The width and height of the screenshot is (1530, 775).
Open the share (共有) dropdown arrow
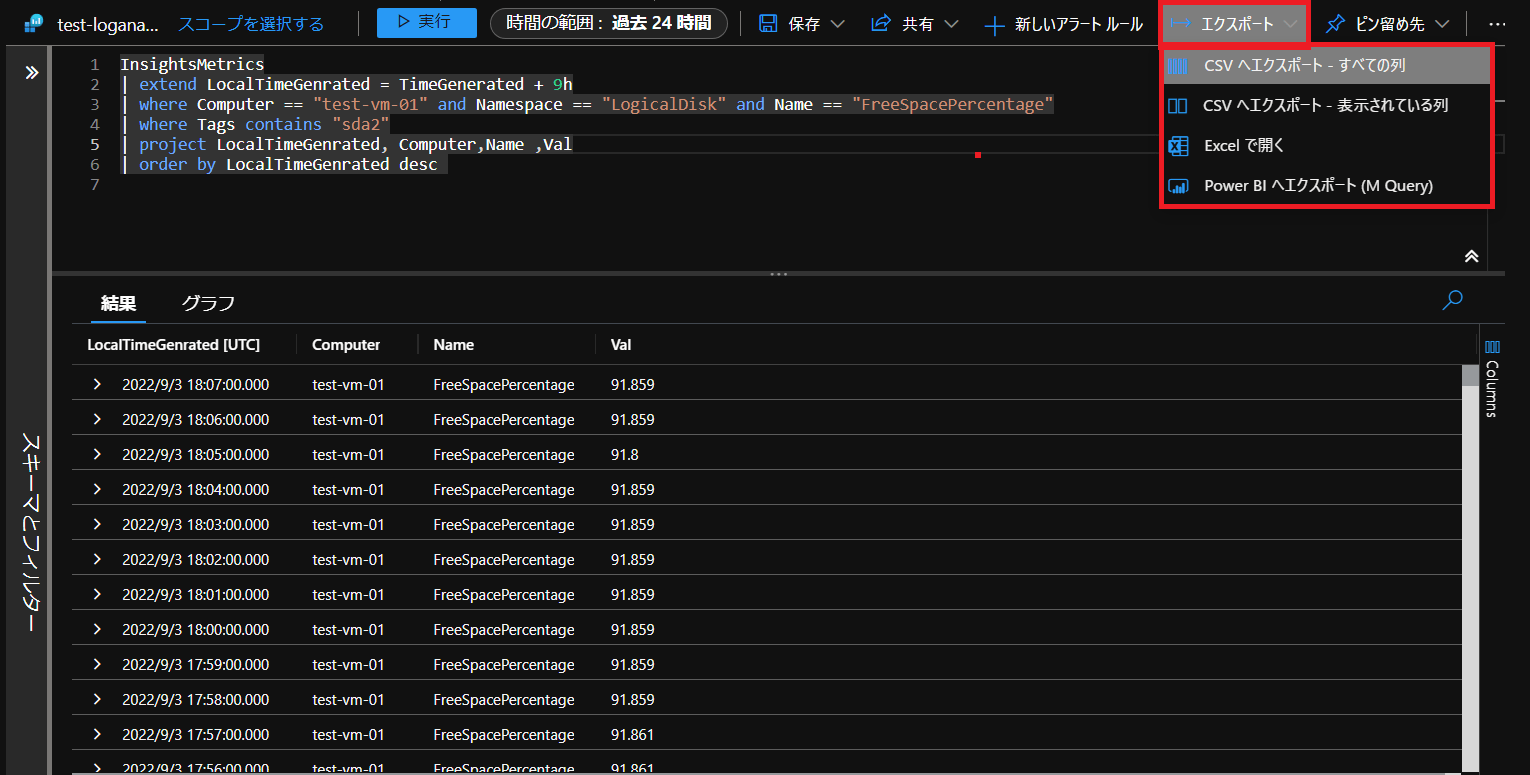point(951,24)
